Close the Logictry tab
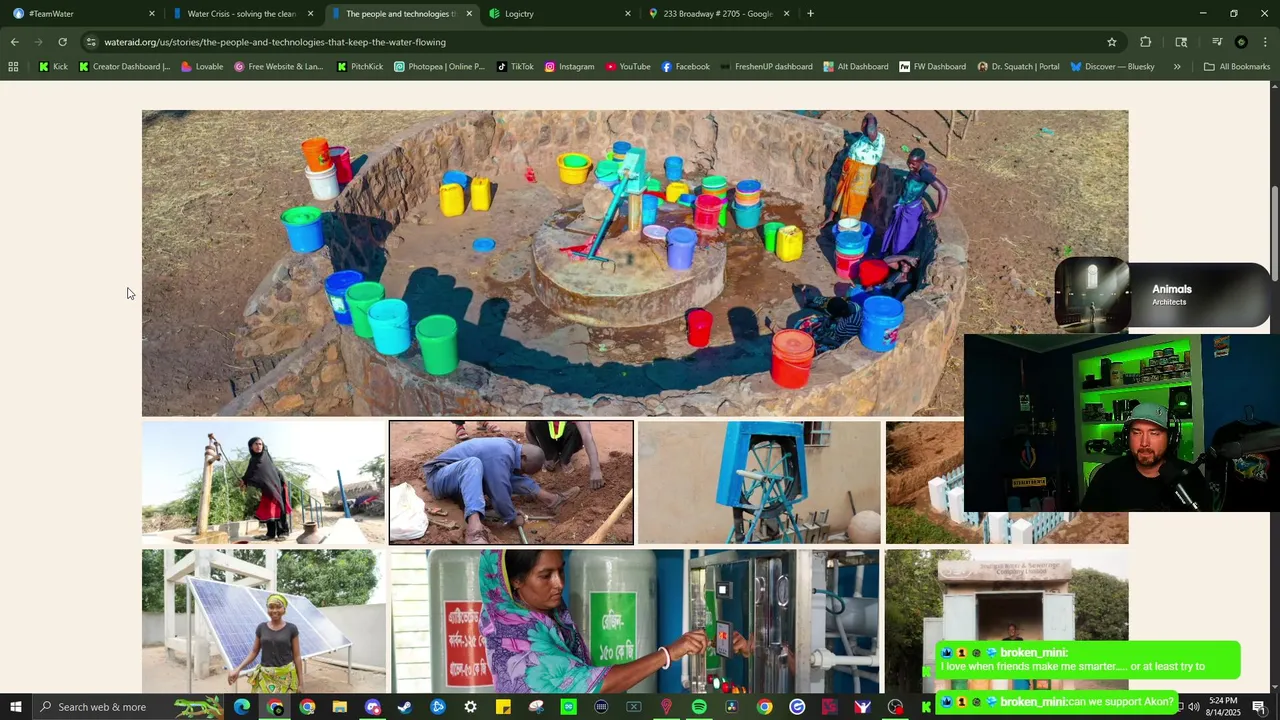 [x=628, y=14]
